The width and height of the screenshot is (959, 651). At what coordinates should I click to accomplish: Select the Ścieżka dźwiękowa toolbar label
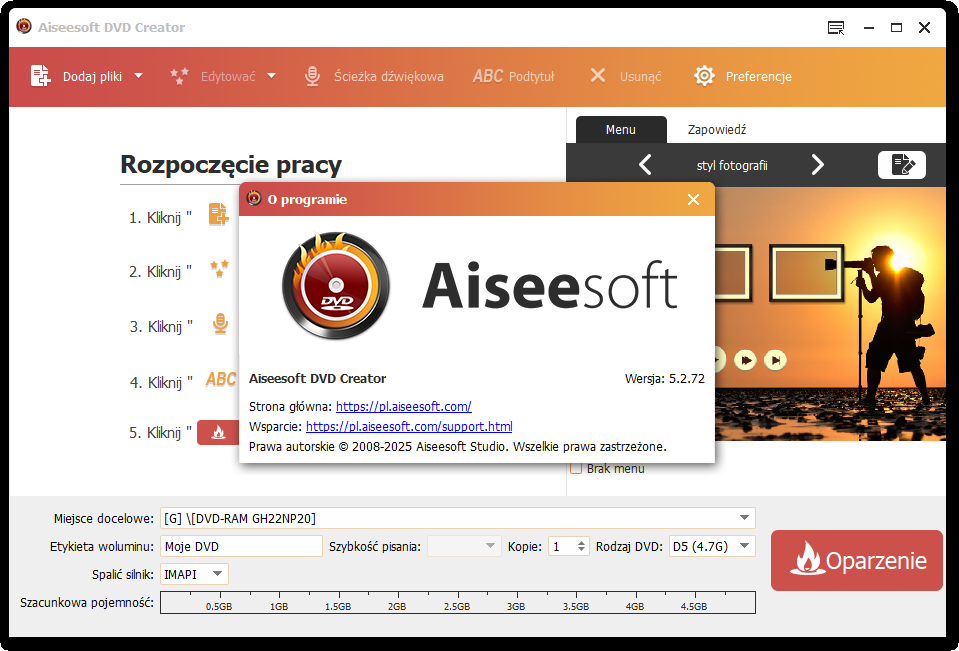pos(389,76)
